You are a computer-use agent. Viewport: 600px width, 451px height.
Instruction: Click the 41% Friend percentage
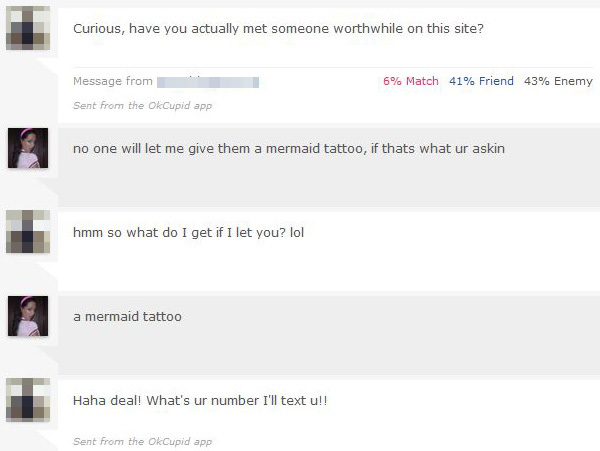(x=481, y=81)
